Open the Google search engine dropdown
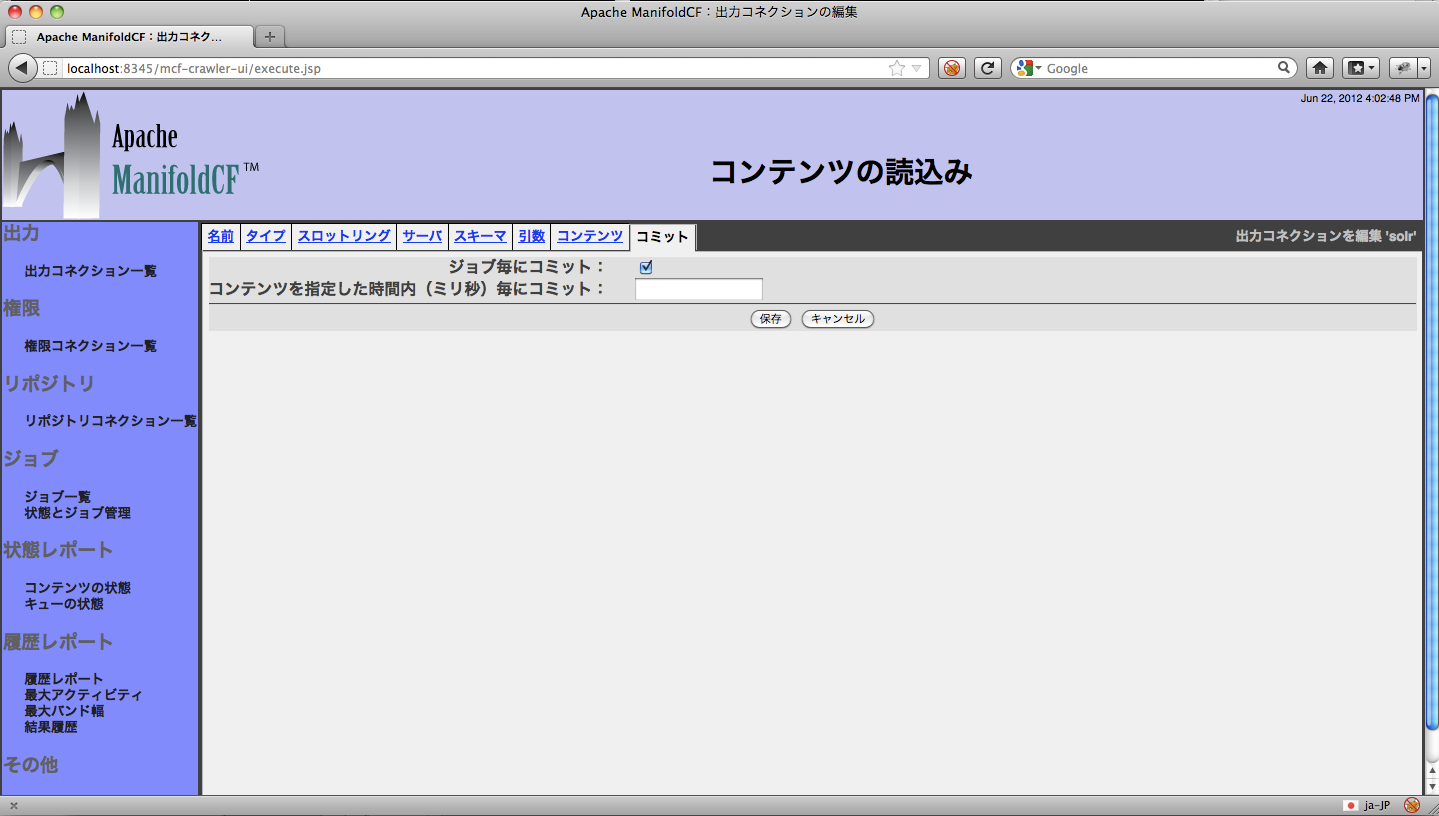Viewport: 1439px width, 816px height. coord(1027,68)
